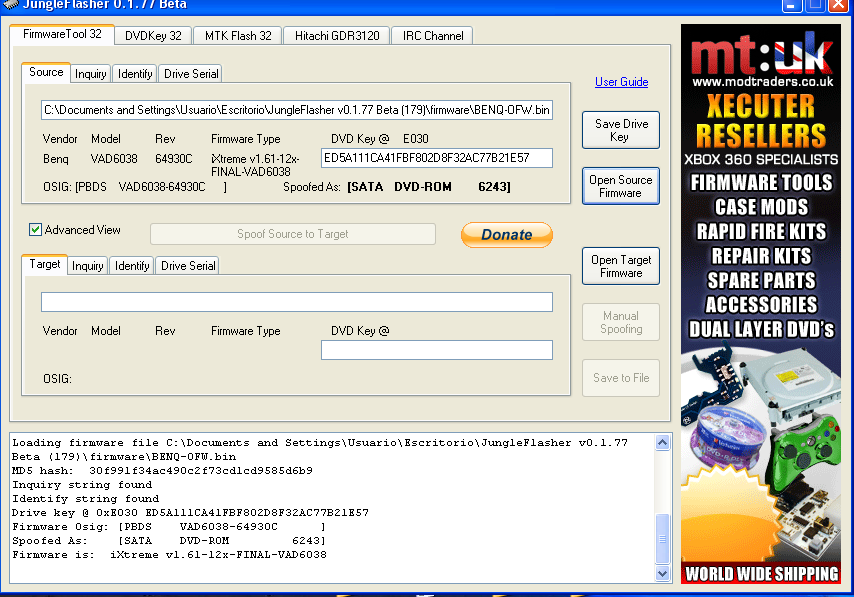Select the Source sub-tab

(46, 72)
